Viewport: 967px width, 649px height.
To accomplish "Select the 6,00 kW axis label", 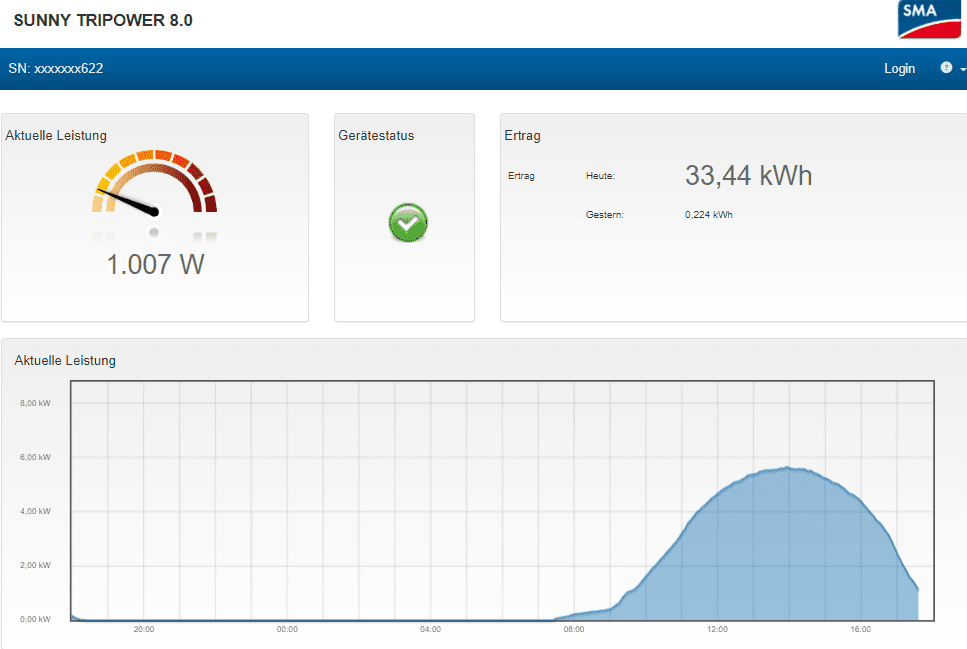I will (x=35, y=457).
